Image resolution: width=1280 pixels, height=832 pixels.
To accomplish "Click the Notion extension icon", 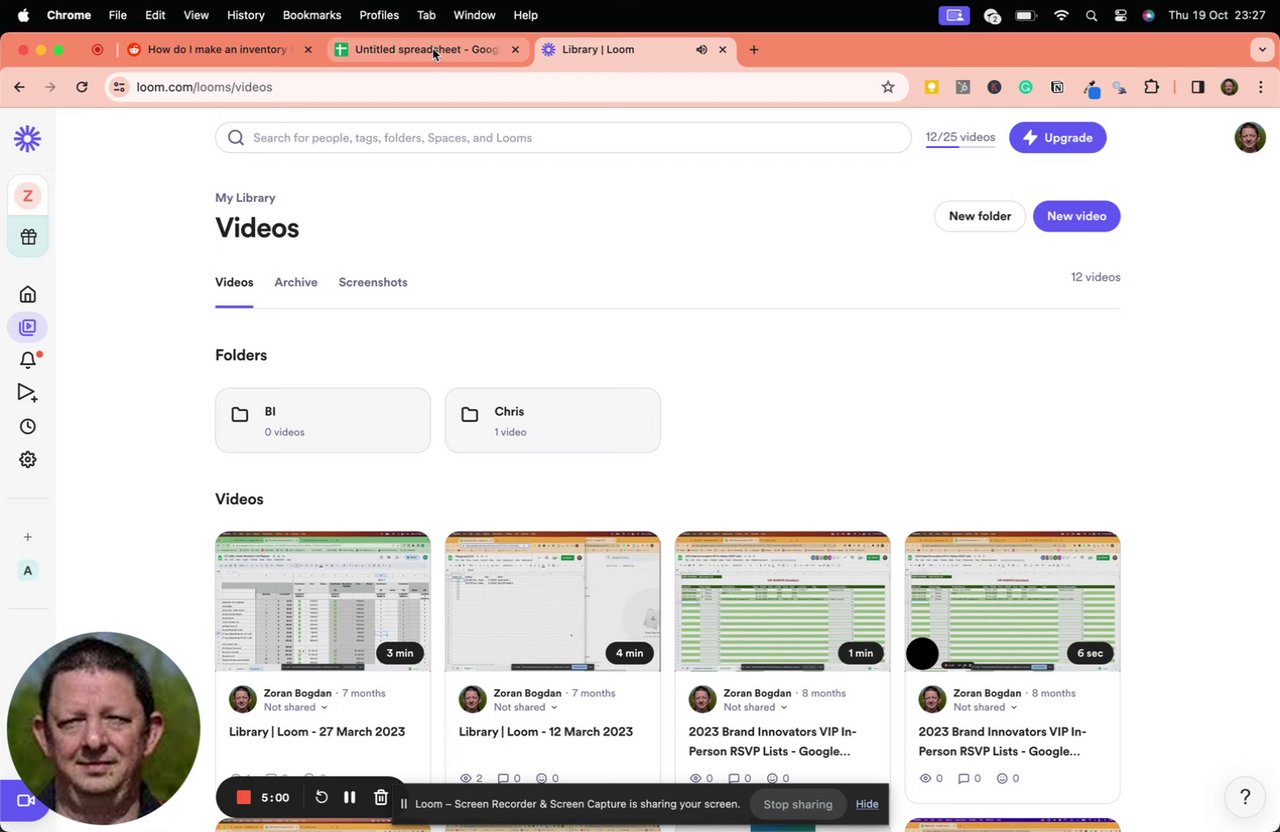I will point(1057,87).
